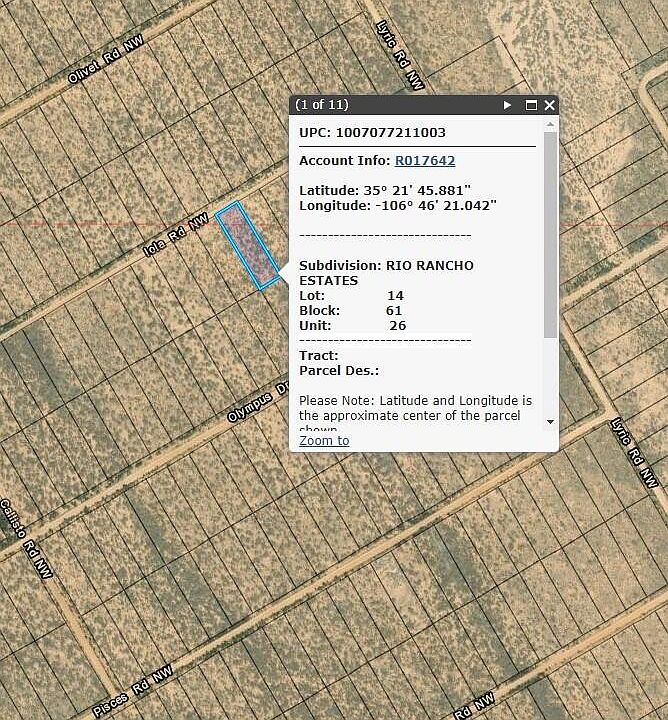Open account info link R017642

coord(425,160)
